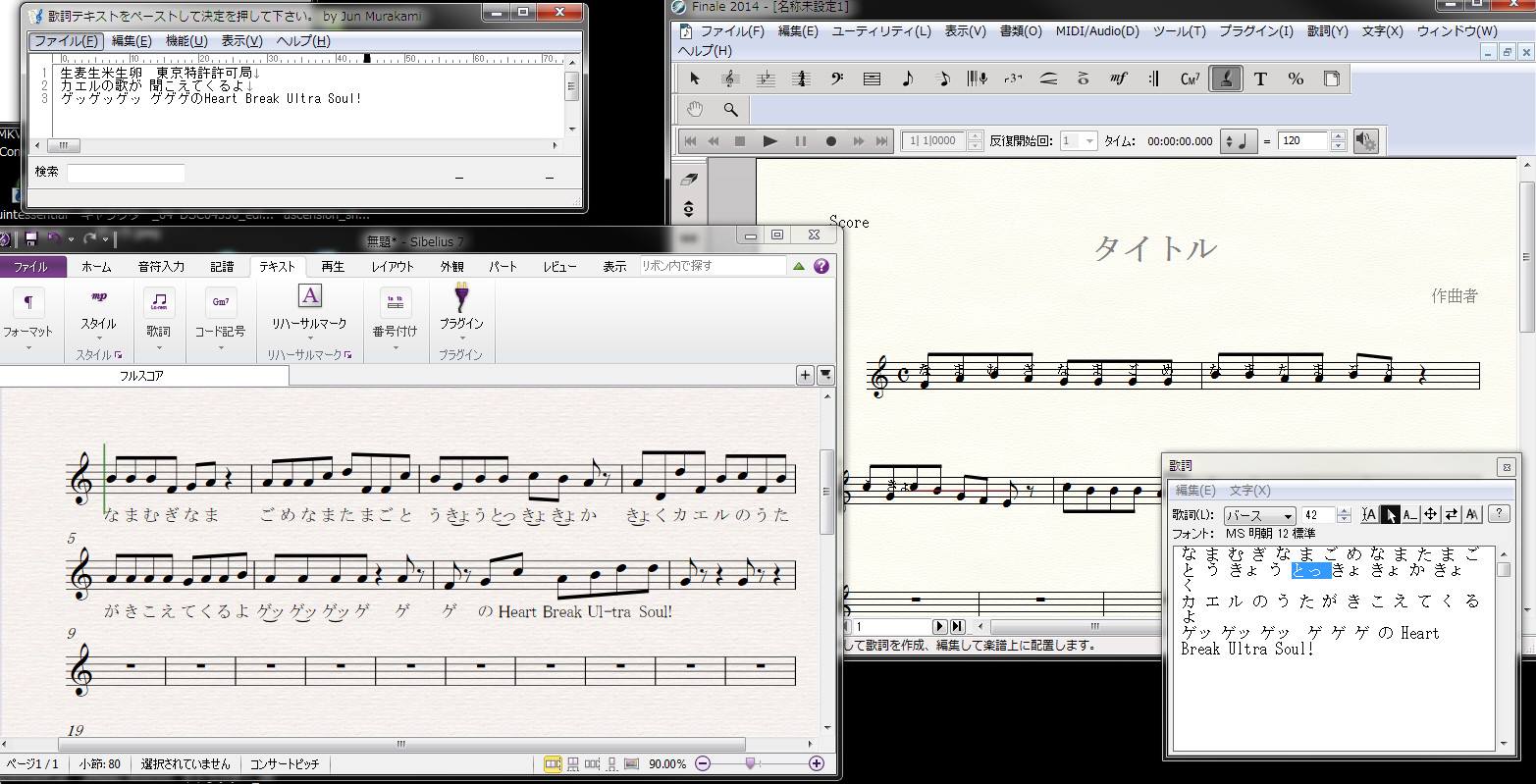Click the Percent resize tool in Finale

pos(1296,79)
